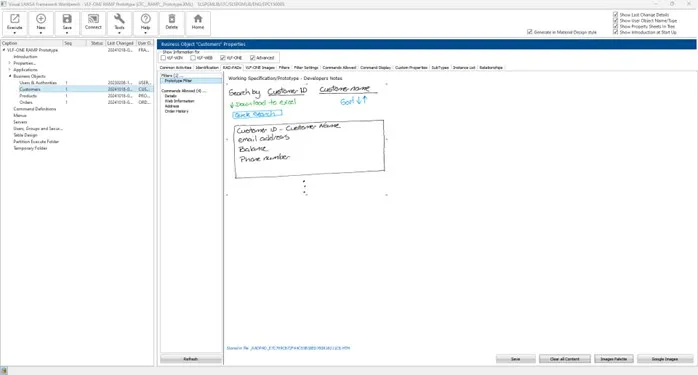
Task: Select the Products tree item
Action: [28, 96]
